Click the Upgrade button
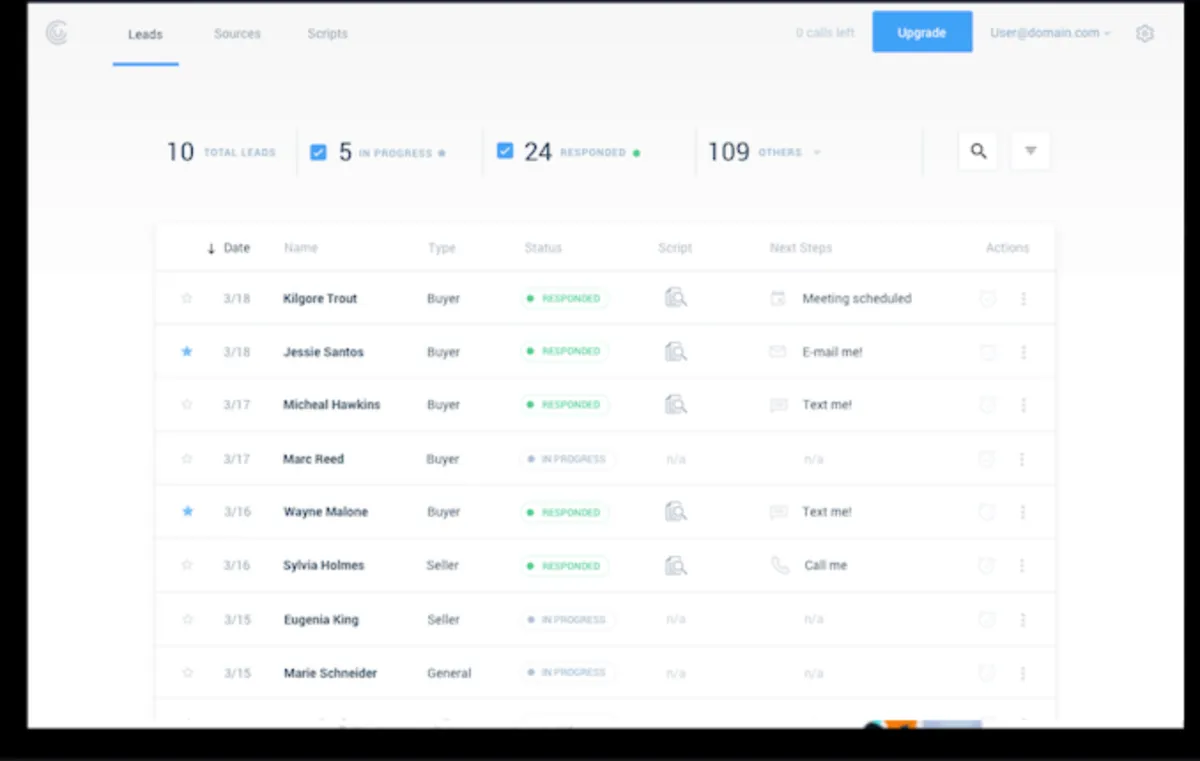 click(x=922, y=32)
